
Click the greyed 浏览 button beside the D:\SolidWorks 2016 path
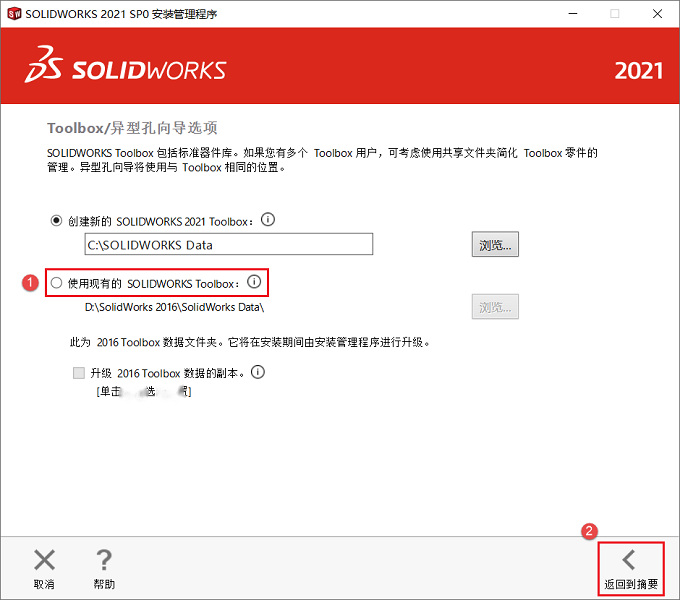coord(495,307)
